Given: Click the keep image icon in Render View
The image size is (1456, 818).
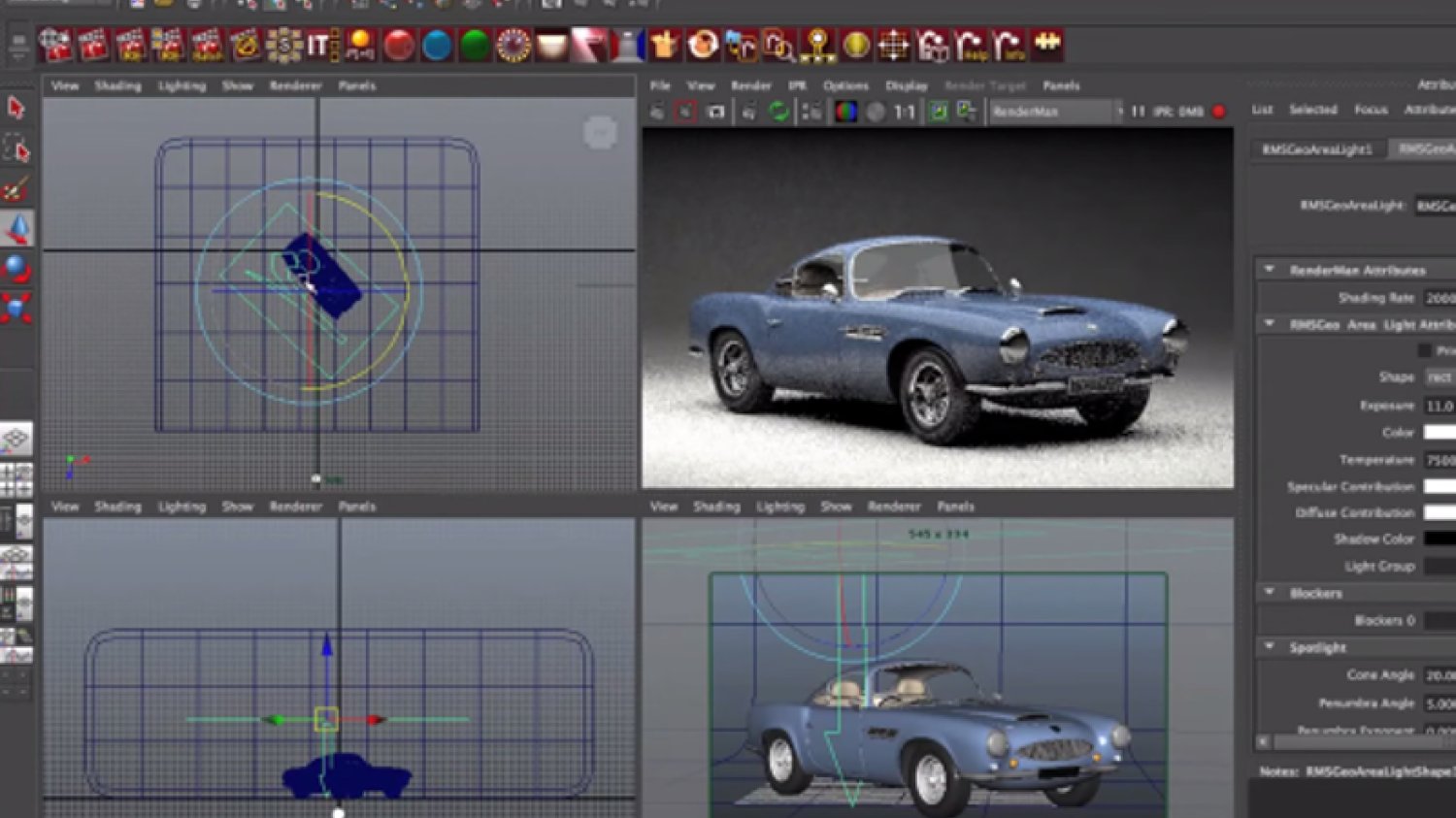Looking at the screenshot, I should 939,112.
